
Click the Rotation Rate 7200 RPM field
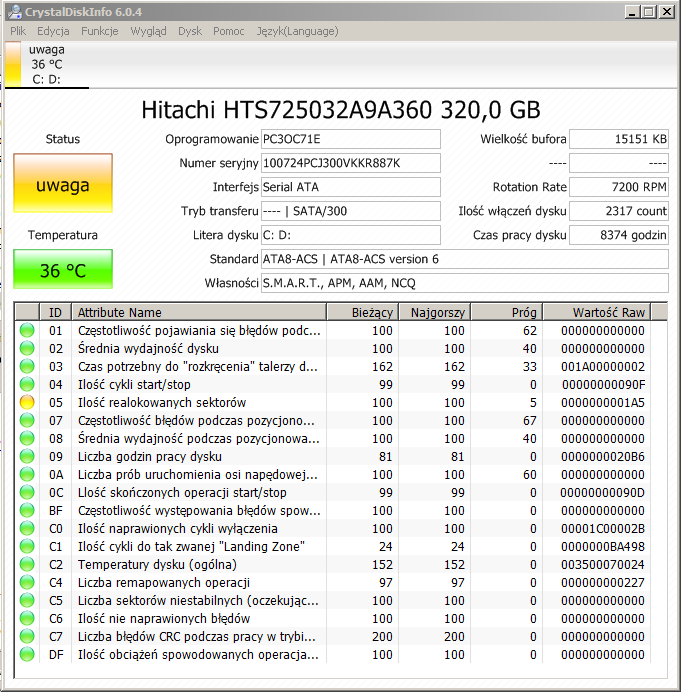point(619,187)
